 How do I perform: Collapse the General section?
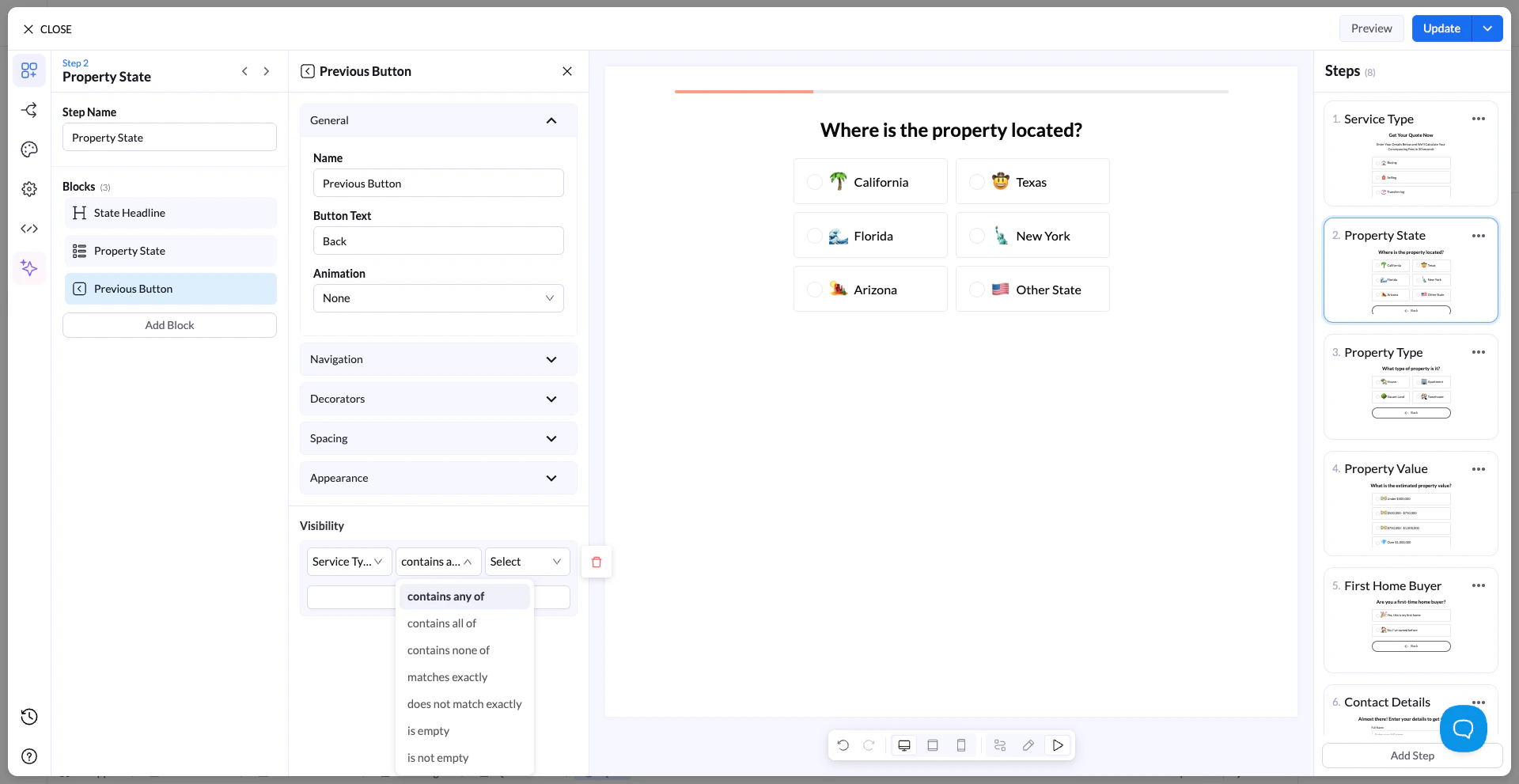[438, 120]
